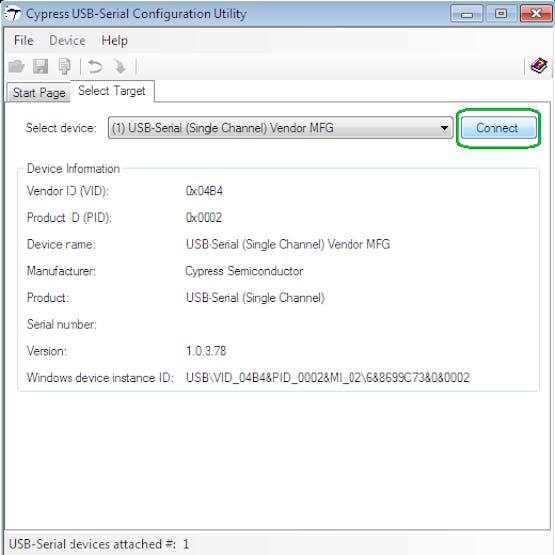The width and height of the screenshot is (555, 555).
Task: Click the USB-Serial Vendor MFG combo box
Action: [x=280, y=128]
